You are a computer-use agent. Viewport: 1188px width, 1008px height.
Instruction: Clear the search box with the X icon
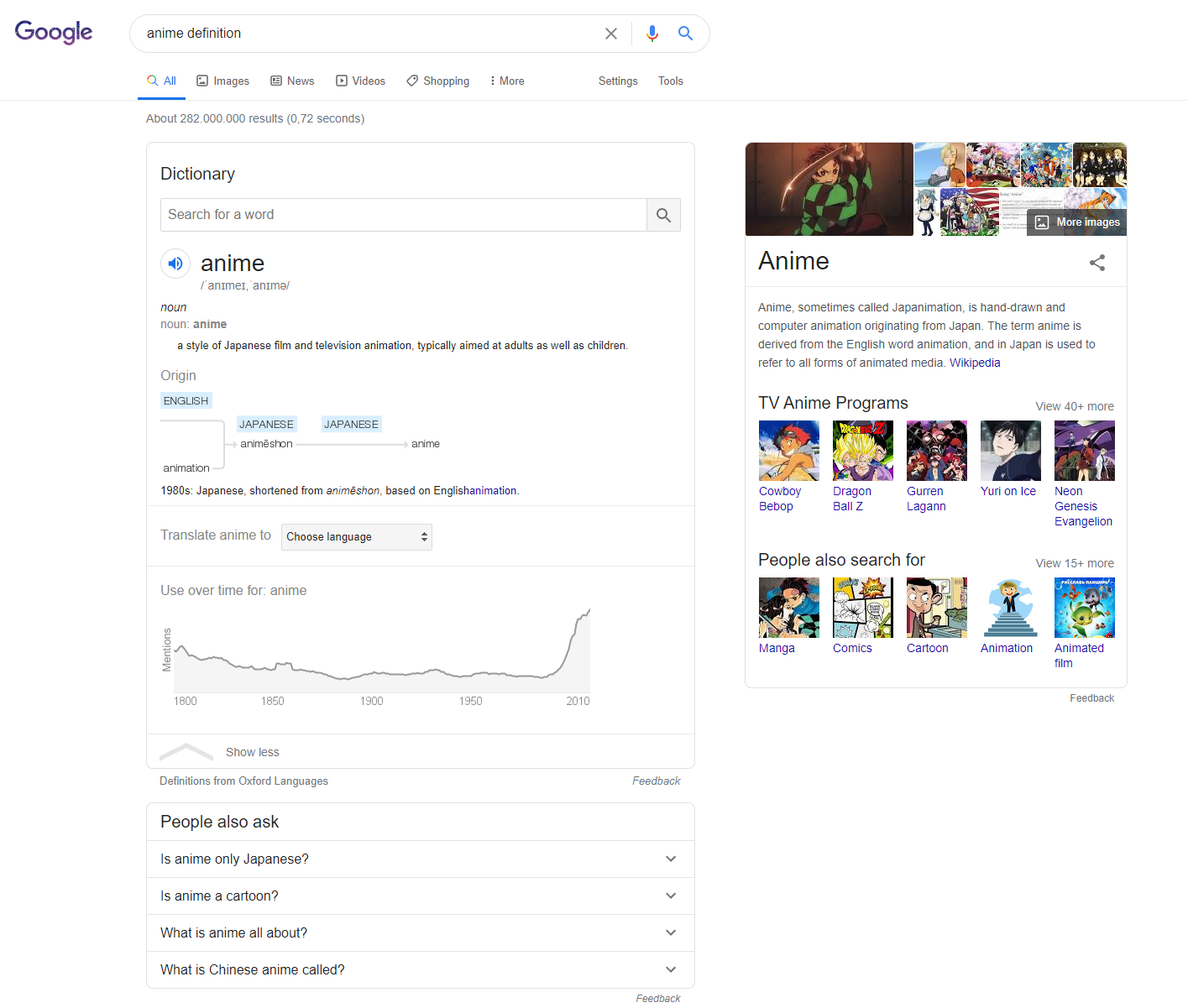[x=611, y=34]
